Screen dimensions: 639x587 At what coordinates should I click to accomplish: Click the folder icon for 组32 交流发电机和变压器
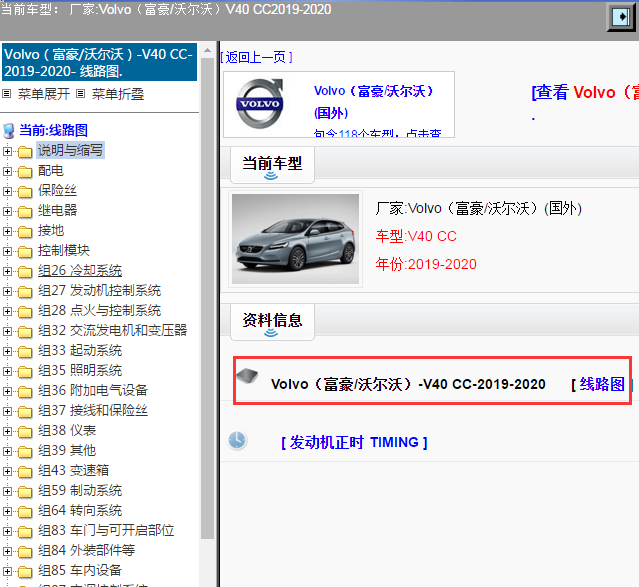[x=25, y=331]
